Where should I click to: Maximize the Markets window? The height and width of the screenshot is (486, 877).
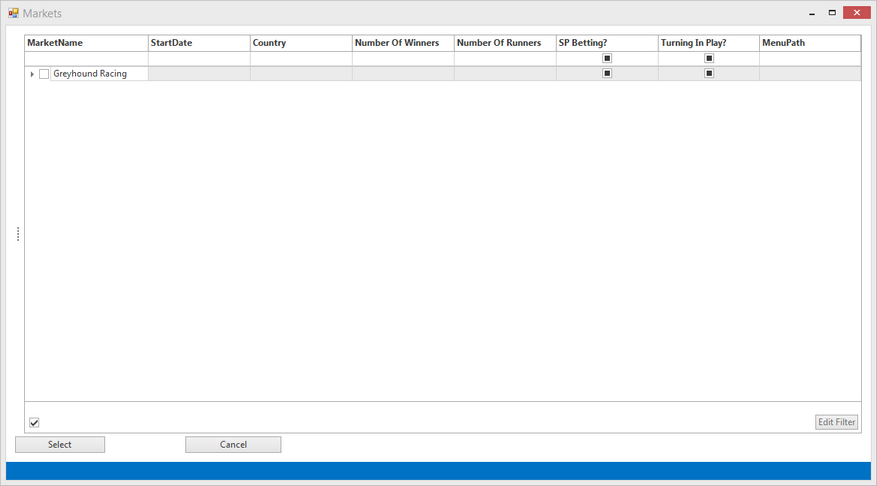[x=832, y=13]
